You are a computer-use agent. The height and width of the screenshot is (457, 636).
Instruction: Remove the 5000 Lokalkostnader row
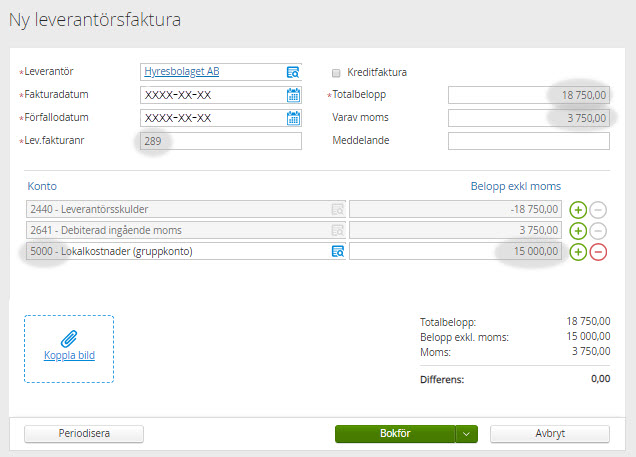598,252
